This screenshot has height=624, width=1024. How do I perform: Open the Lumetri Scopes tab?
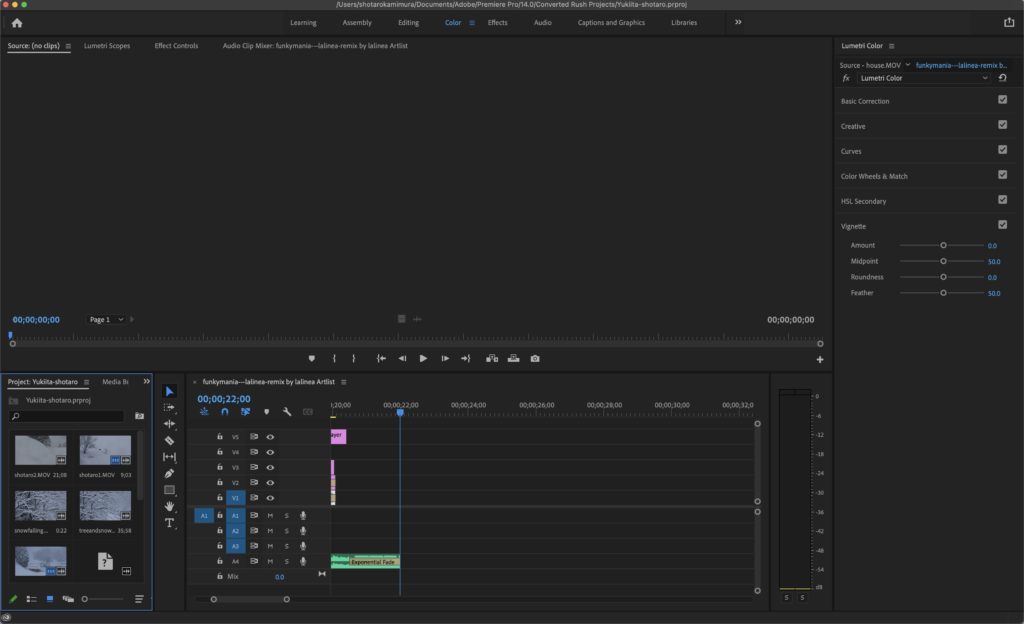107,46
